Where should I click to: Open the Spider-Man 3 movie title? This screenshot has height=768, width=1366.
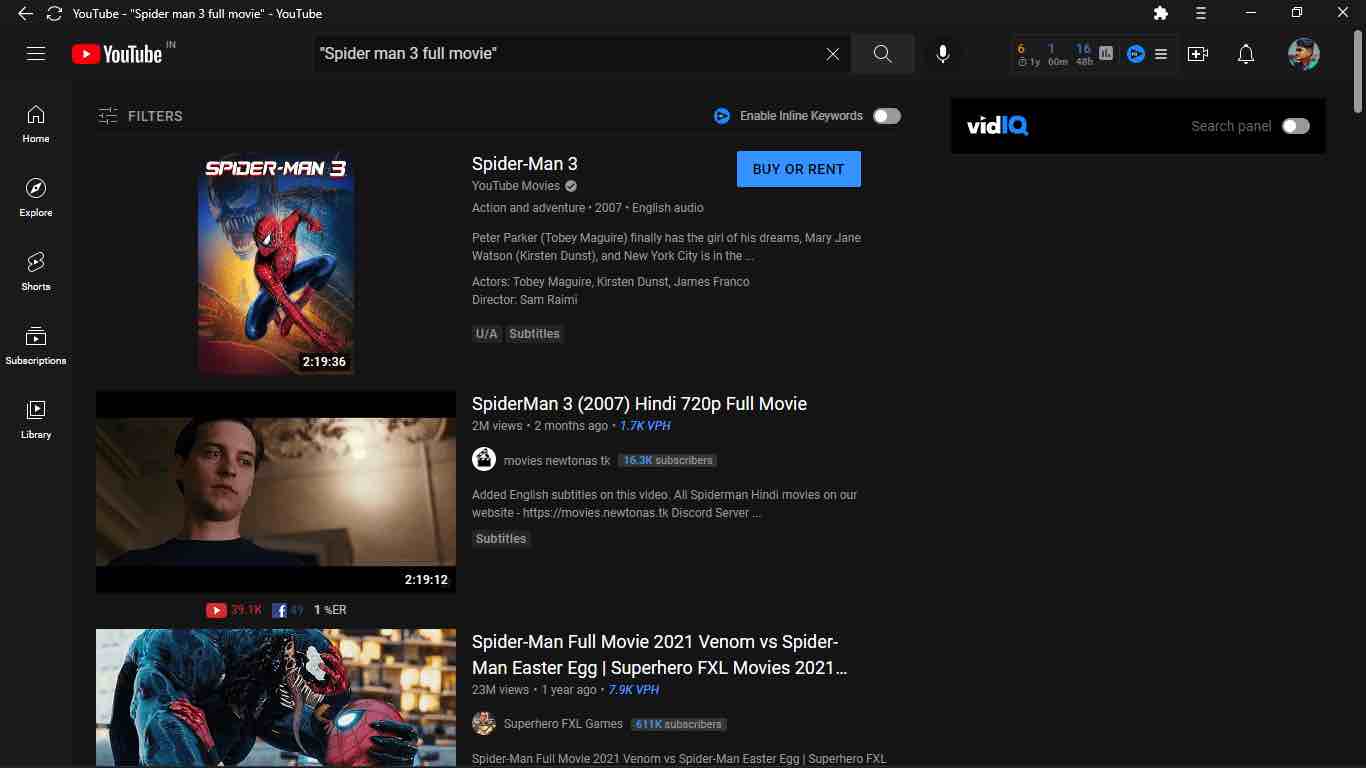[525, 164]
